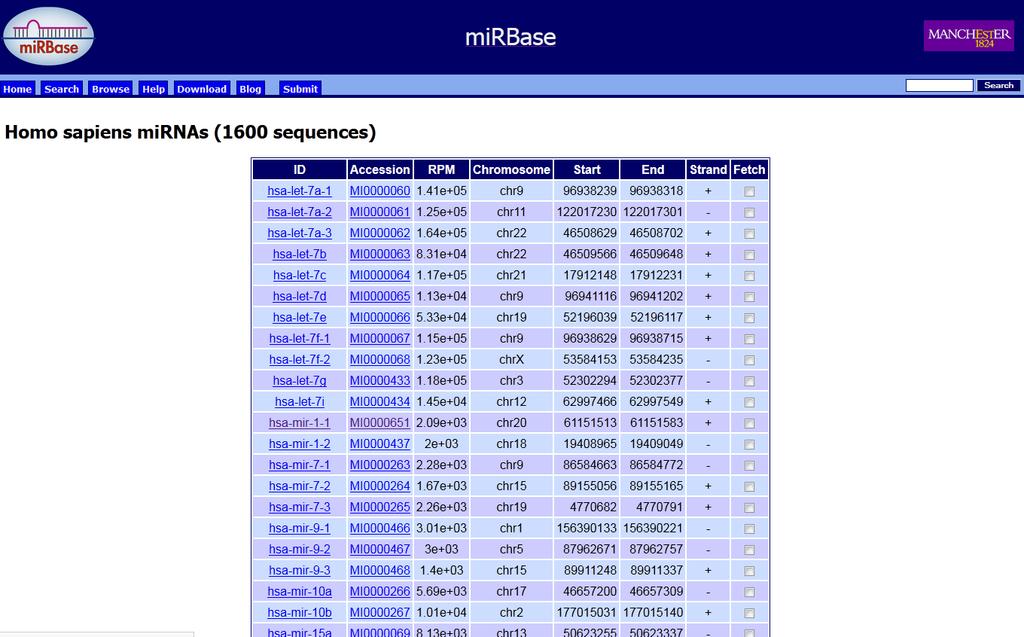Screen dimensions: 1024x637
Task: Open the hsa-mir-7-1 ID link
Action: pyautogui.click(x=299, y=465)
